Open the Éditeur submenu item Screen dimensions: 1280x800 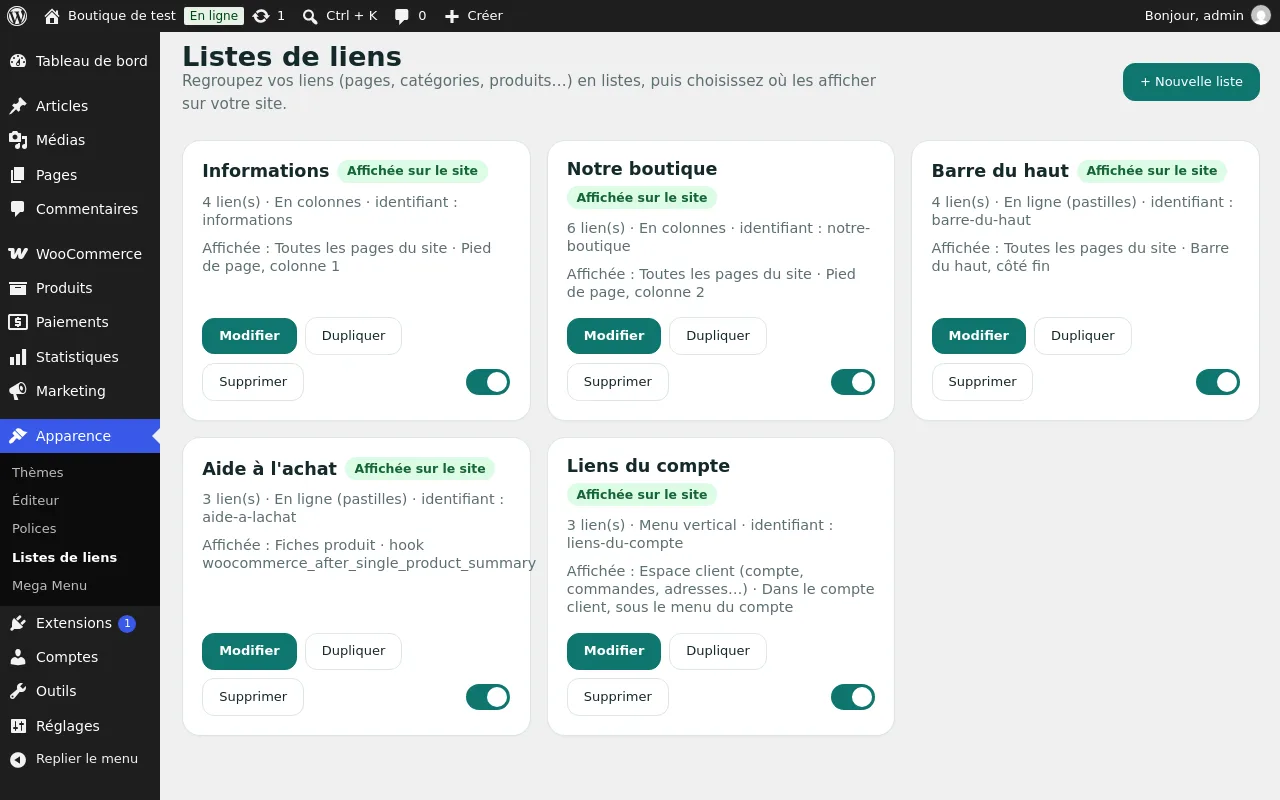pos(36,500)
